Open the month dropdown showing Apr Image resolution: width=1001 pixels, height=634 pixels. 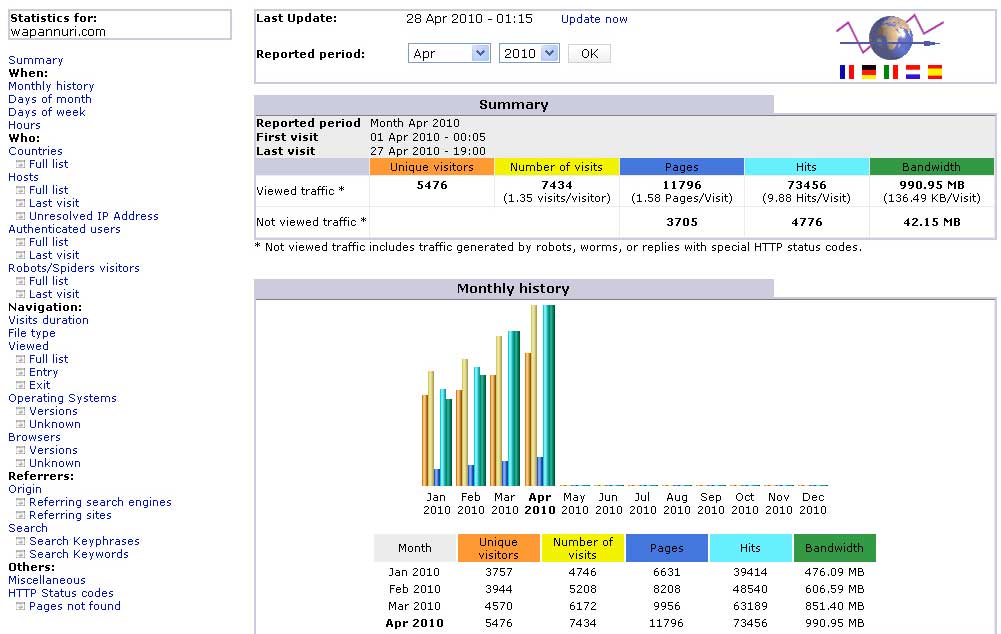point(449,54)
